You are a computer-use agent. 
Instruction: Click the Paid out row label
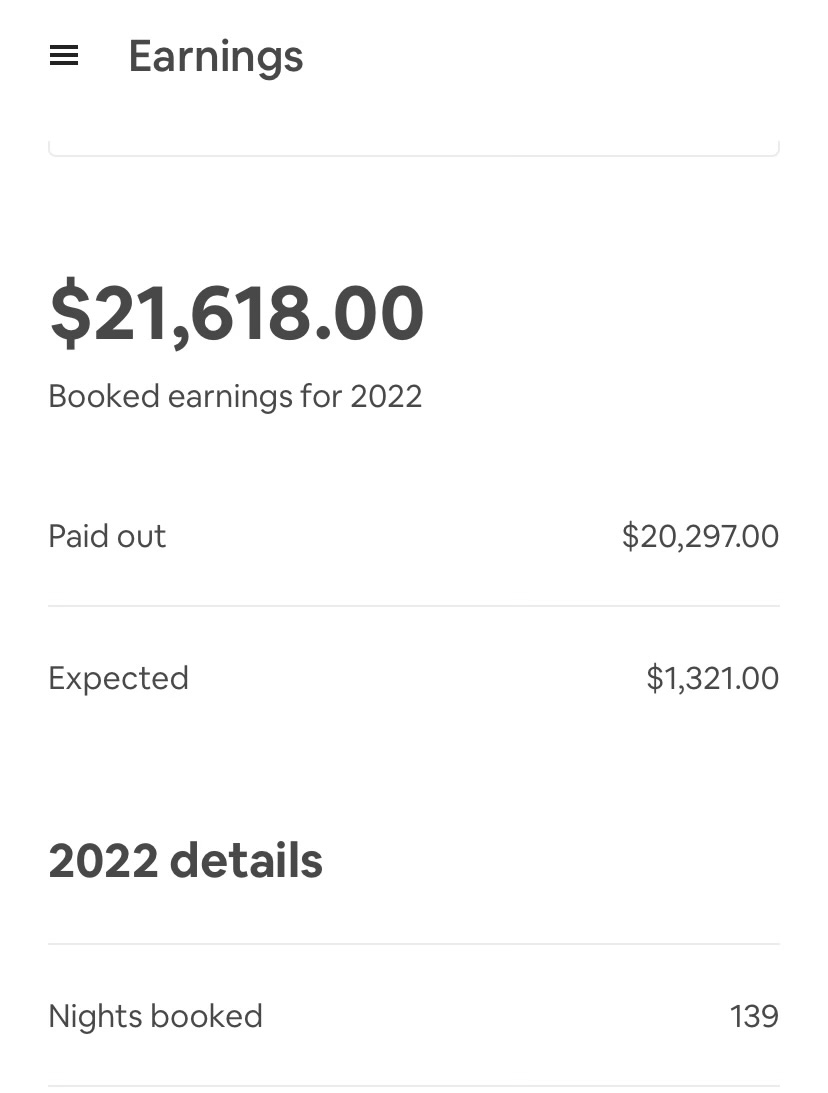pyautogui.click(x=107, y=536)
